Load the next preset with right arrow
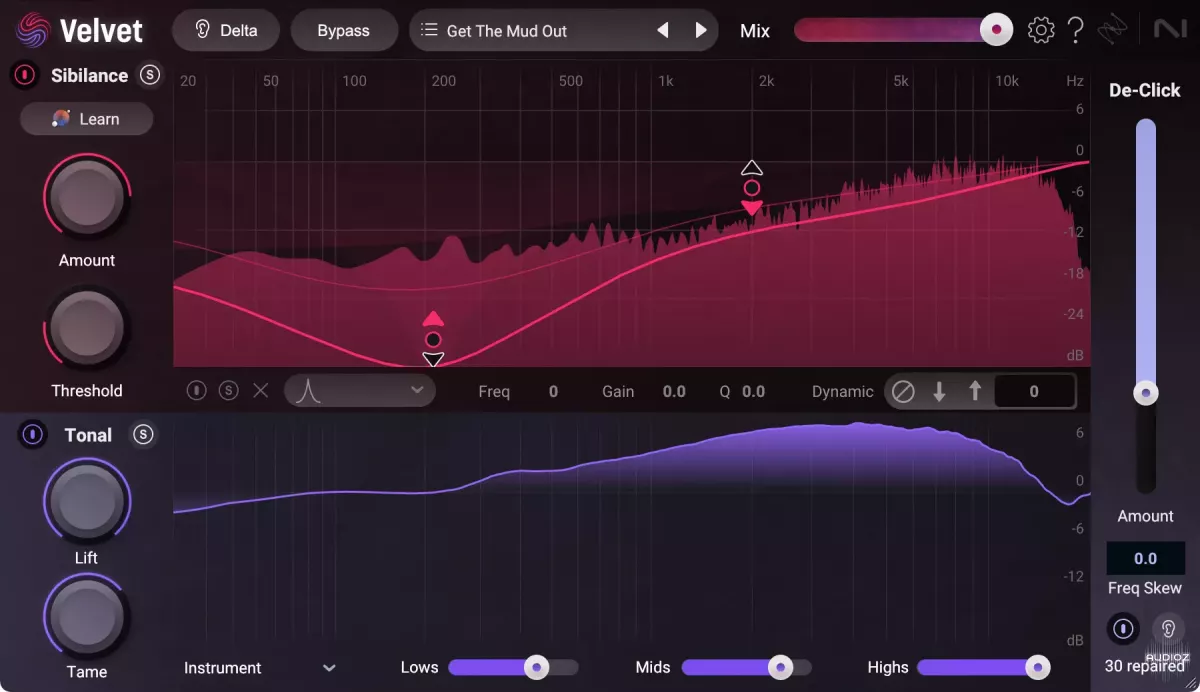Image resolution: width=1200 pixels, height=692 pixels. (x=701, y=30)
